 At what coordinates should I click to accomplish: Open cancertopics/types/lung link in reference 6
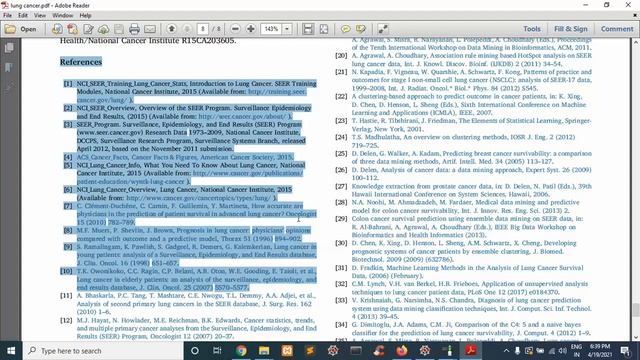199,198
